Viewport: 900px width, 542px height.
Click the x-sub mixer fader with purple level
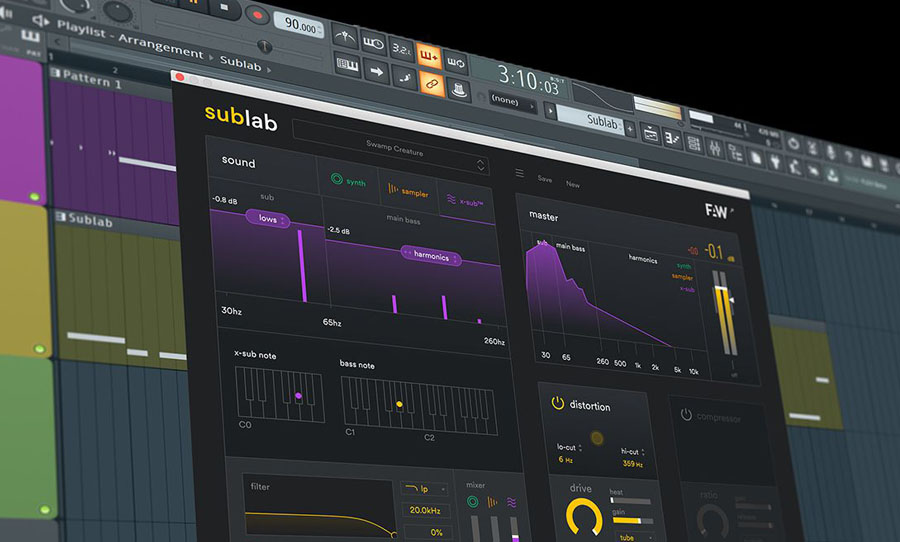(x=514, y=529)
